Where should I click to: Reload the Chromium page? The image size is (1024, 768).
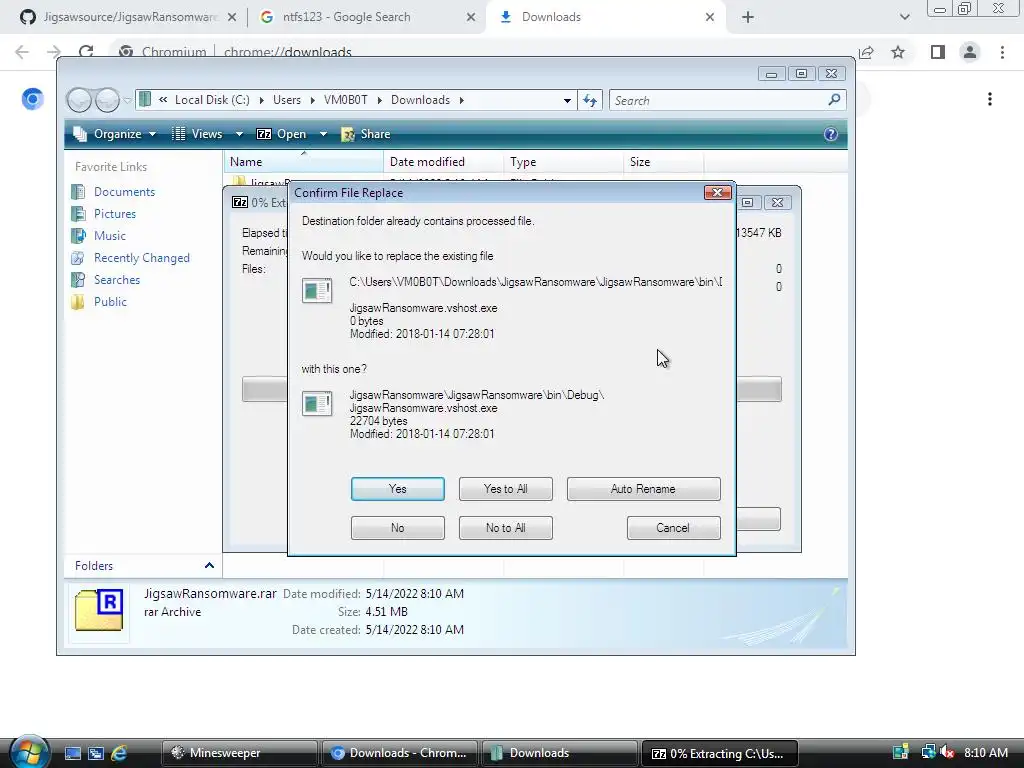(86, 52)
